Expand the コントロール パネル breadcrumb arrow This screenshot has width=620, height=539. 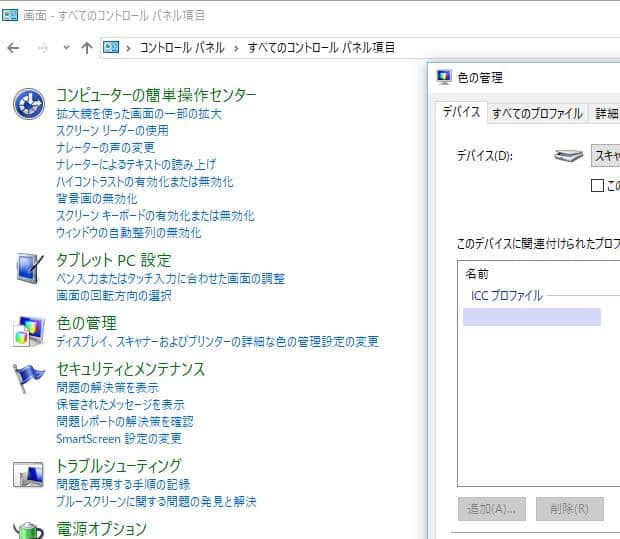[236, 48]
